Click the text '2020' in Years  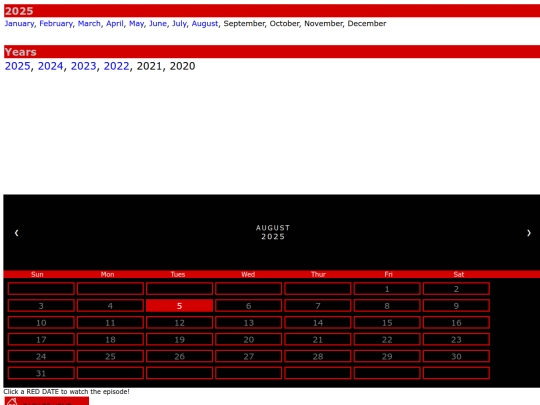coord(182,66)
